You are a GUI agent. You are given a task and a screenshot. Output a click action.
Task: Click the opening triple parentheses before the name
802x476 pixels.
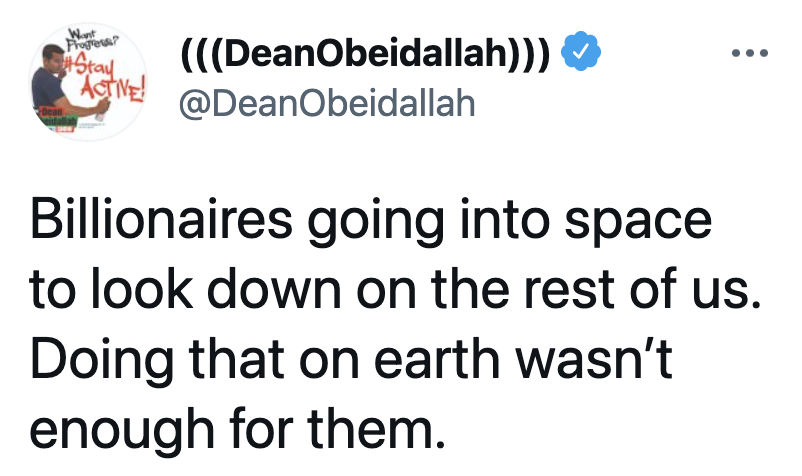201,53
